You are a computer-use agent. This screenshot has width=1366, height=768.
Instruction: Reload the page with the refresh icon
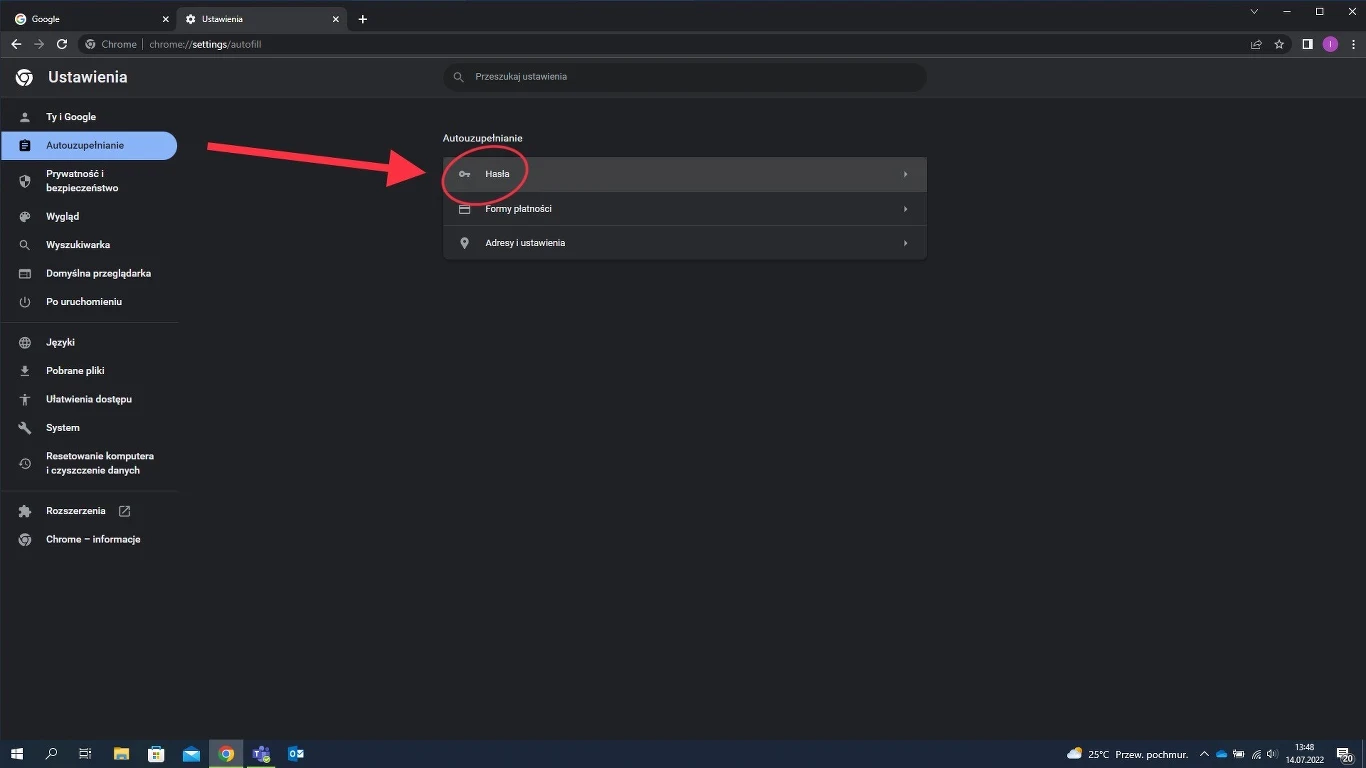(x=62, y=44)
